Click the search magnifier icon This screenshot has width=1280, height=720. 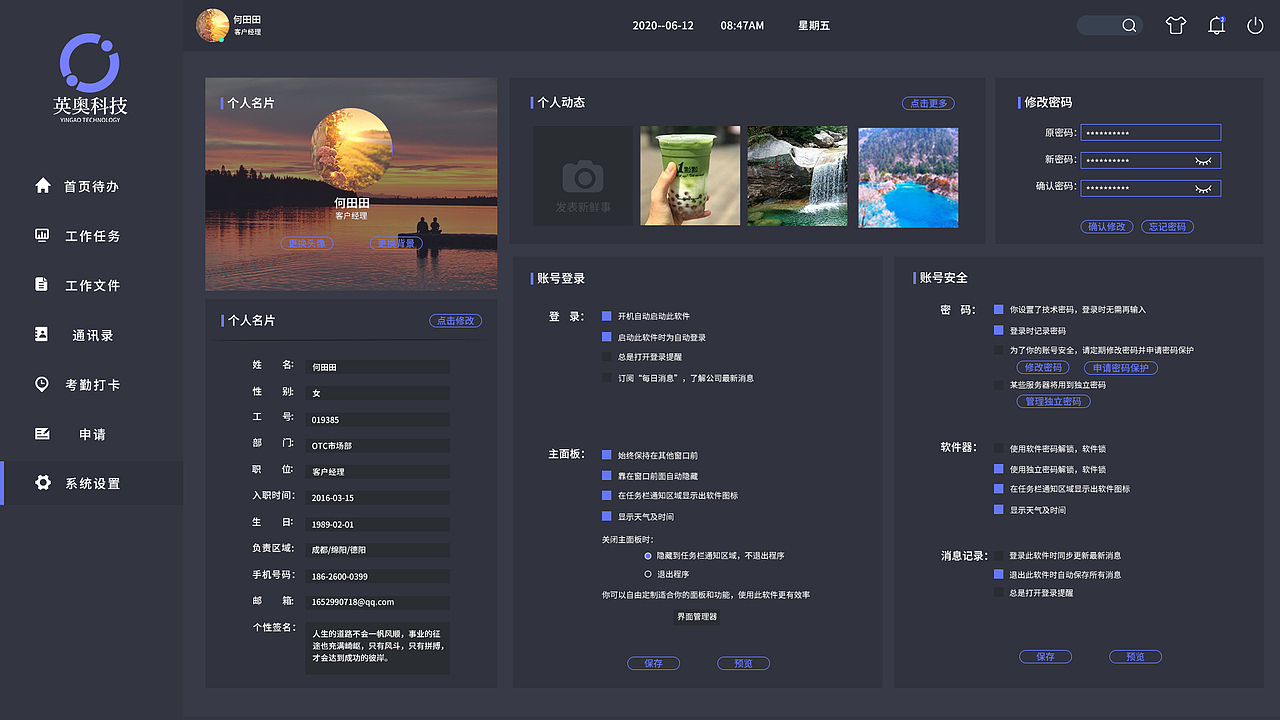tap(1128, 25)
